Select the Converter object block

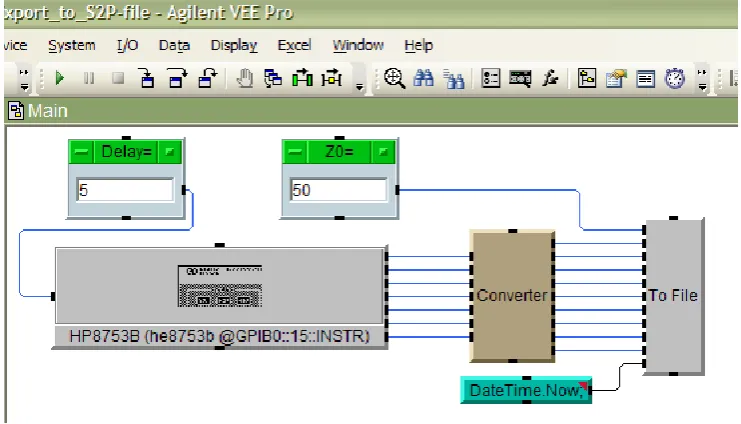(x=512, y=296)
